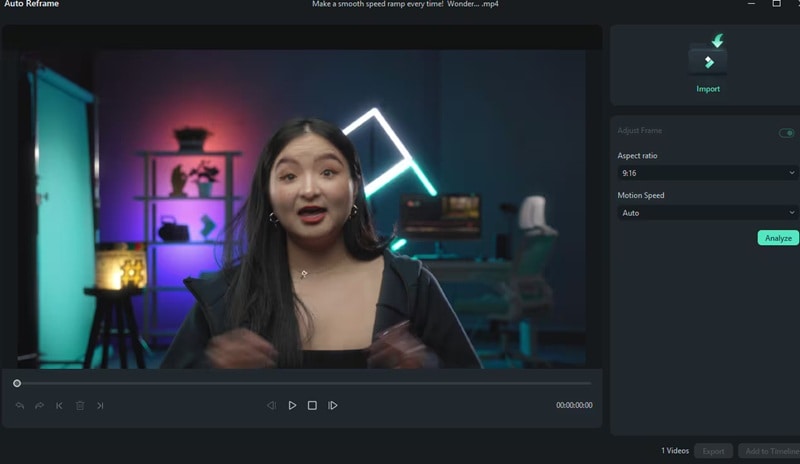800x464 pixels.
Task: Click the trash delete icon
Action: click(x=80, y=406)
